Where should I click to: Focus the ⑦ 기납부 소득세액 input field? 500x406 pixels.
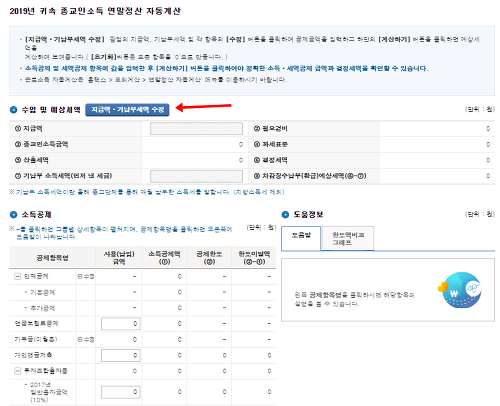point(196,176)
